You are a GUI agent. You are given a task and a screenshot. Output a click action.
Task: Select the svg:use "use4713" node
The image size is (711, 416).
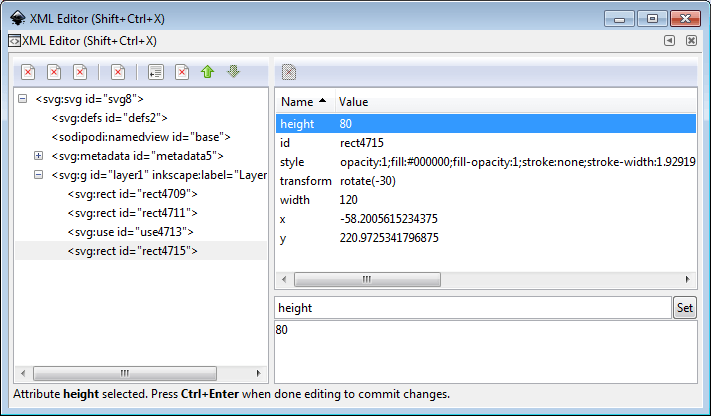click(x=129, y=232)
